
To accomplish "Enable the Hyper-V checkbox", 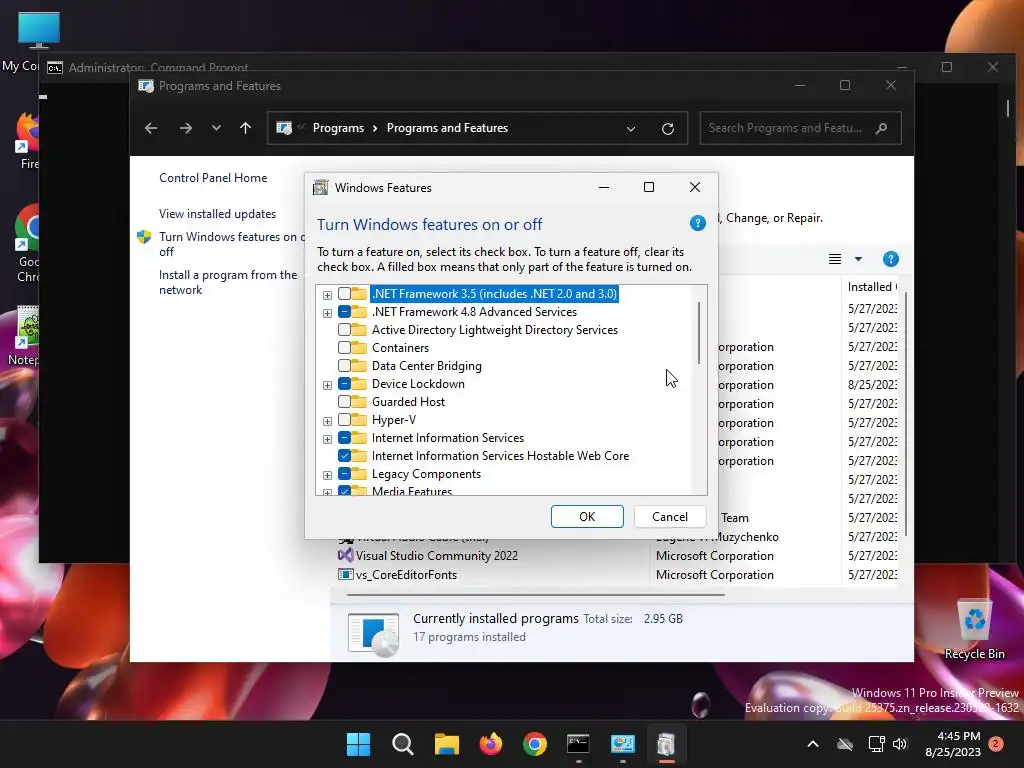I will point(344,420).
